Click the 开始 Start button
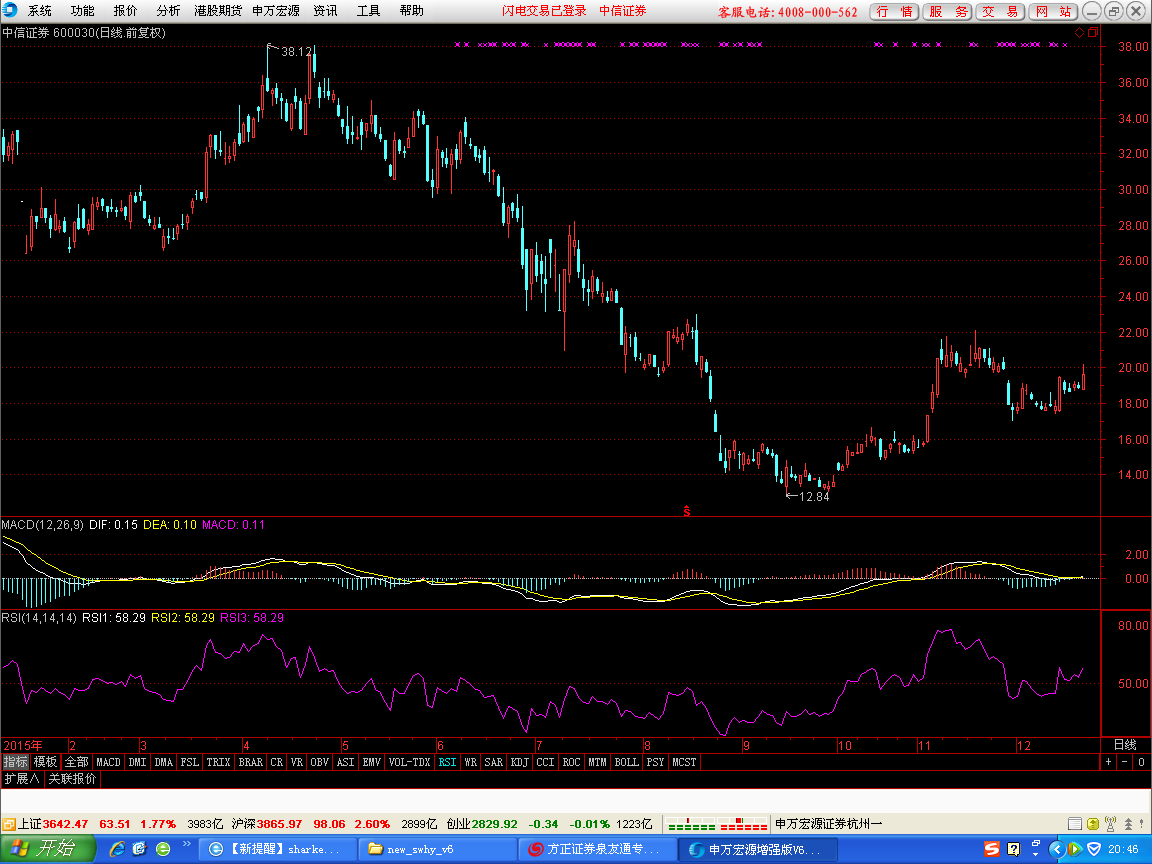 tap(48, 849)
